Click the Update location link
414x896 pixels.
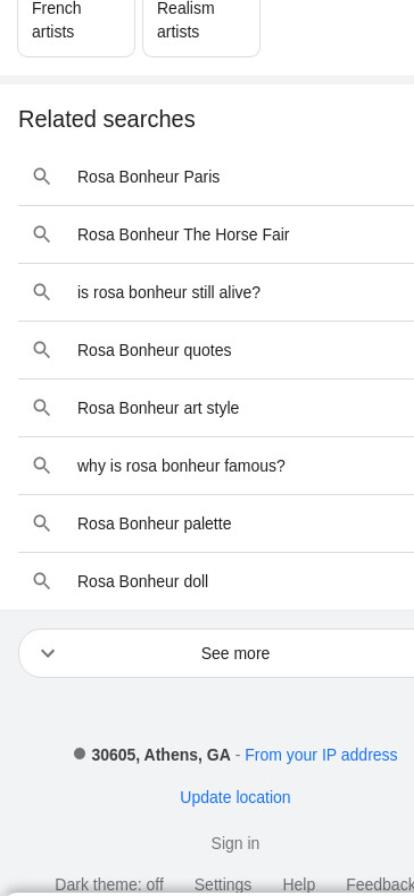235,797
